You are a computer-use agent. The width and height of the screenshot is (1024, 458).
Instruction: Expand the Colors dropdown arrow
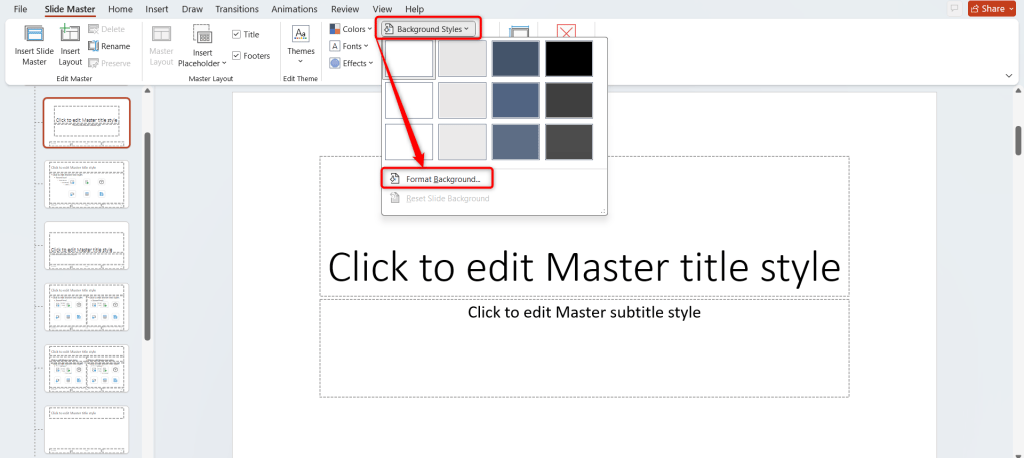[x=370, y=29]
